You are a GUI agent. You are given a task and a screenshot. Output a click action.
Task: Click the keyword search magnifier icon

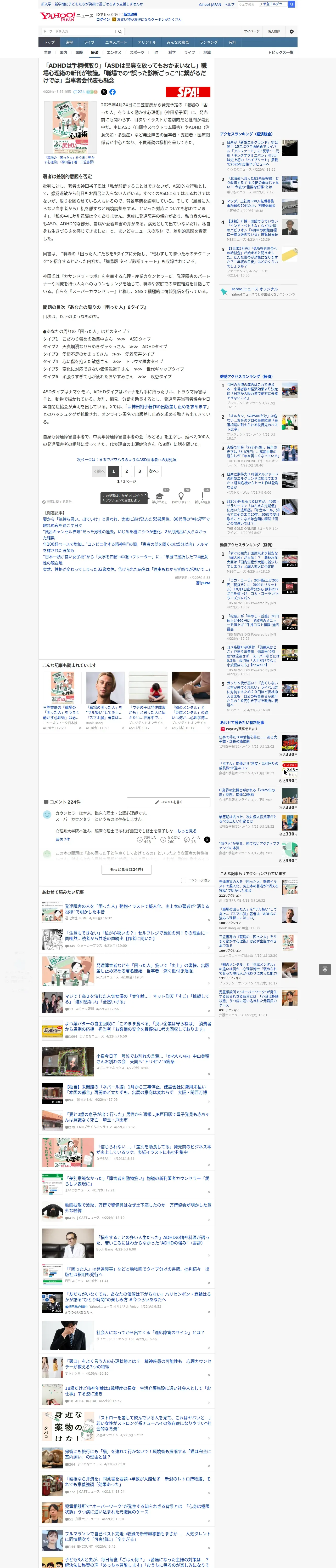pos(120,32)
